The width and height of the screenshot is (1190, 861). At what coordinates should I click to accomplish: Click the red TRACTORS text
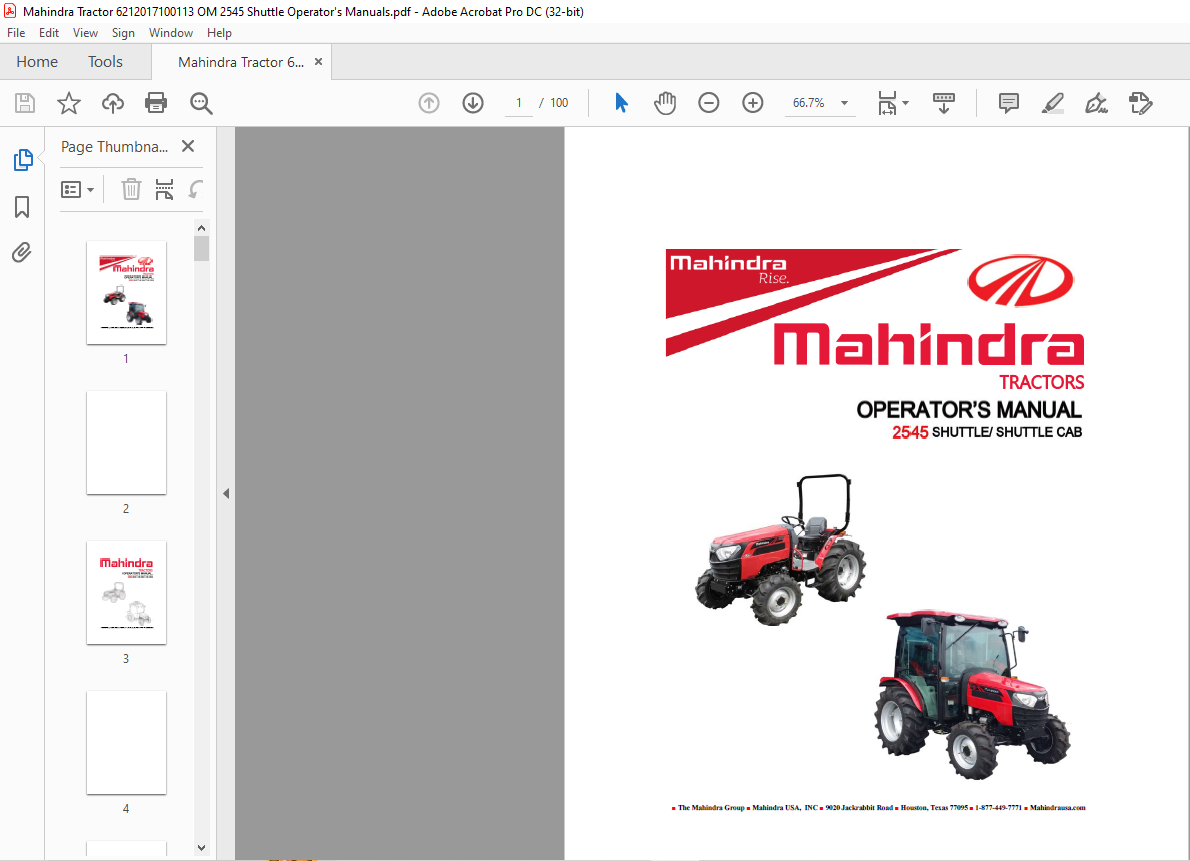[x=1041, y=382]
